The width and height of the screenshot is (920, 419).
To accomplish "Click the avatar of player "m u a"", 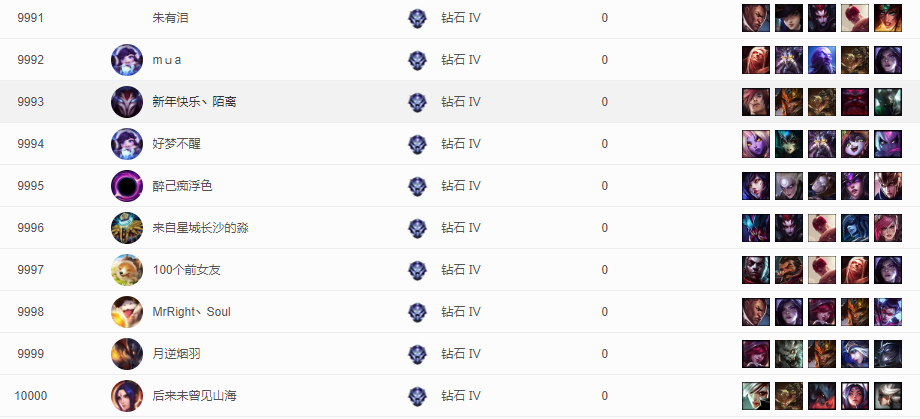I will click(x=127, y=60).
